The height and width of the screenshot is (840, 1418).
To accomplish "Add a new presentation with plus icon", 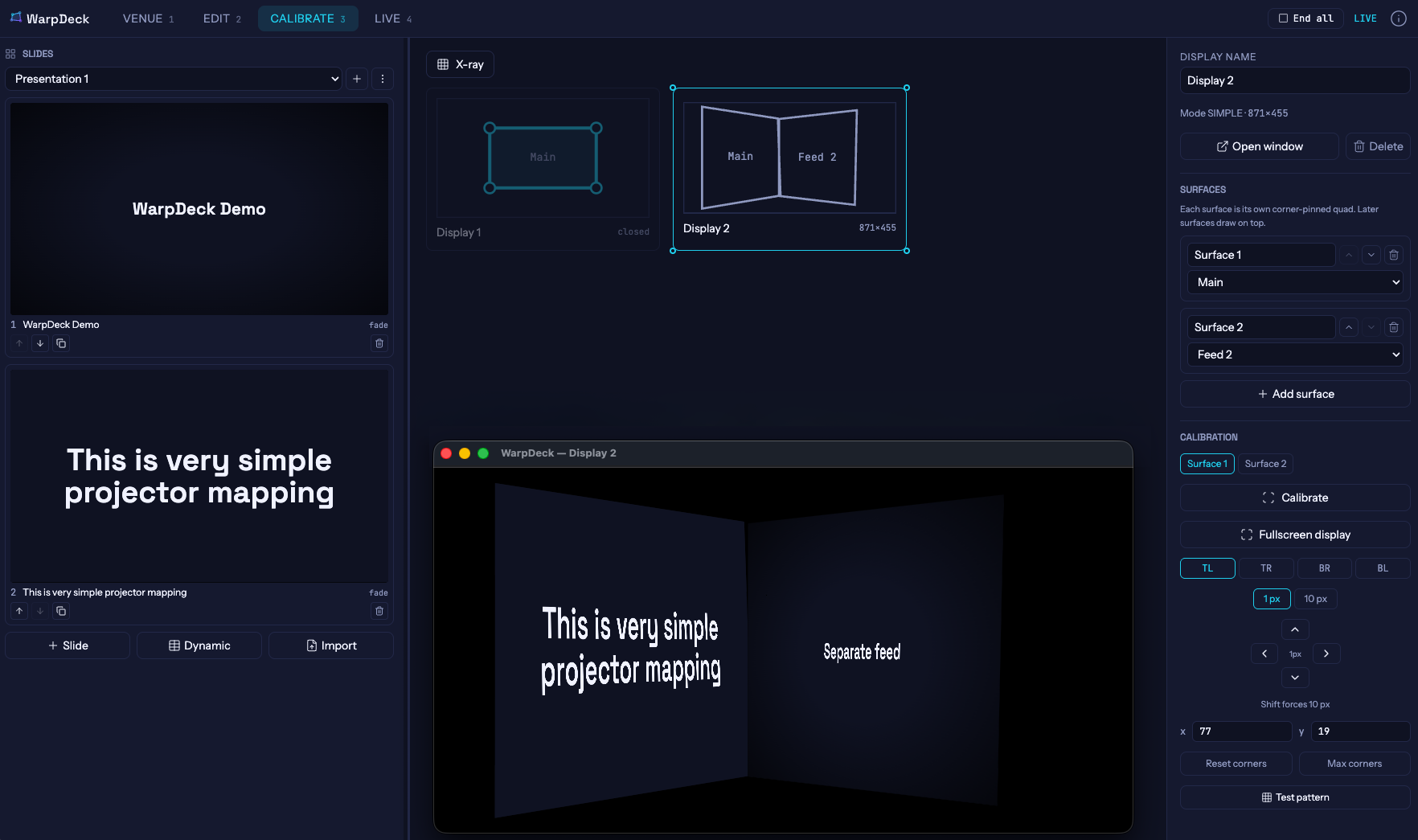I will tap(357, 79).
